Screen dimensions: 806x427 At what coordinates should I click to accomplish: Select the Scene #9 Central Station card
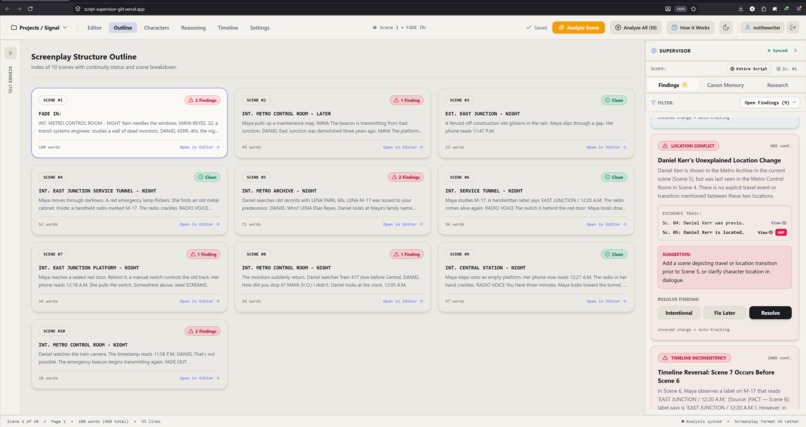(x=536, y=277)
